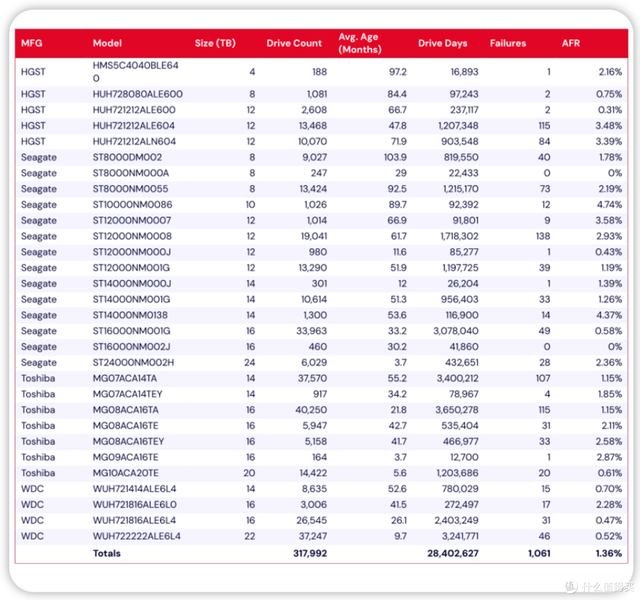Image resolution: width=640 pixels, height=600 pixels.
Task: Click the Drive Count column header
Action: pyautogui.click(x=294, y=43)
